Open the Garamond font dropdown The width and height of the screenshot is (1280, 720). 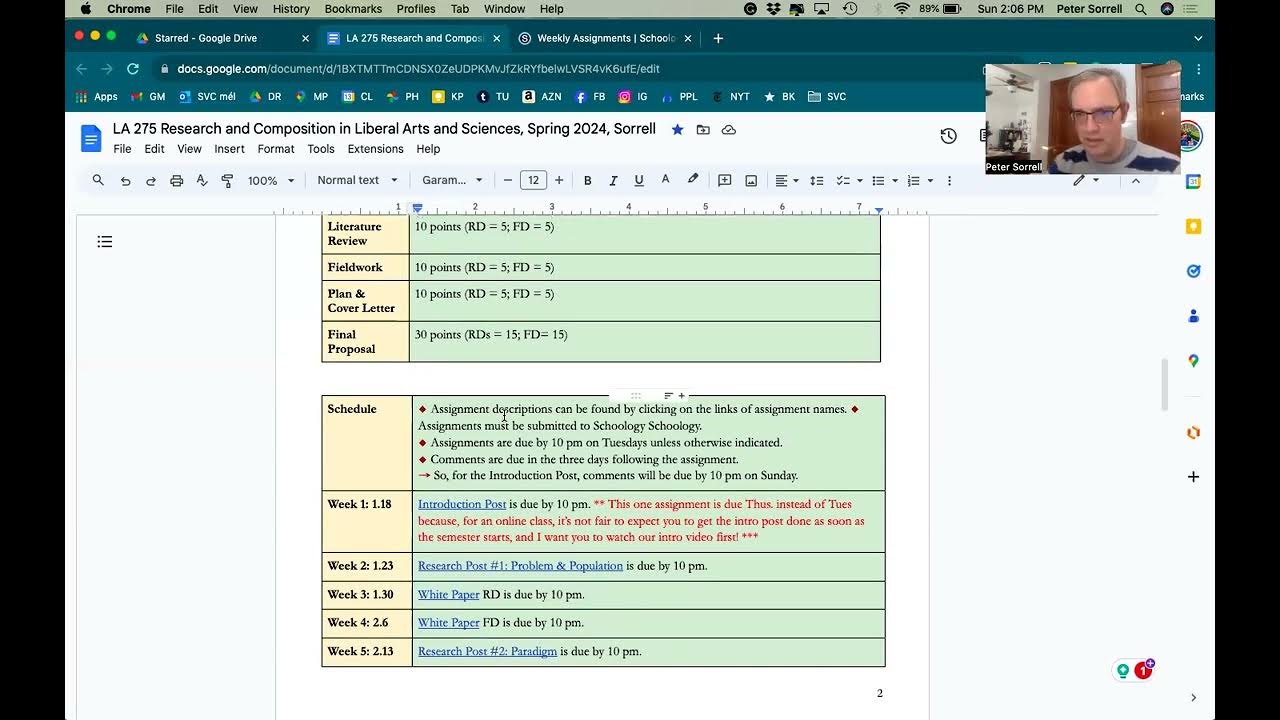tap(452, 181)
